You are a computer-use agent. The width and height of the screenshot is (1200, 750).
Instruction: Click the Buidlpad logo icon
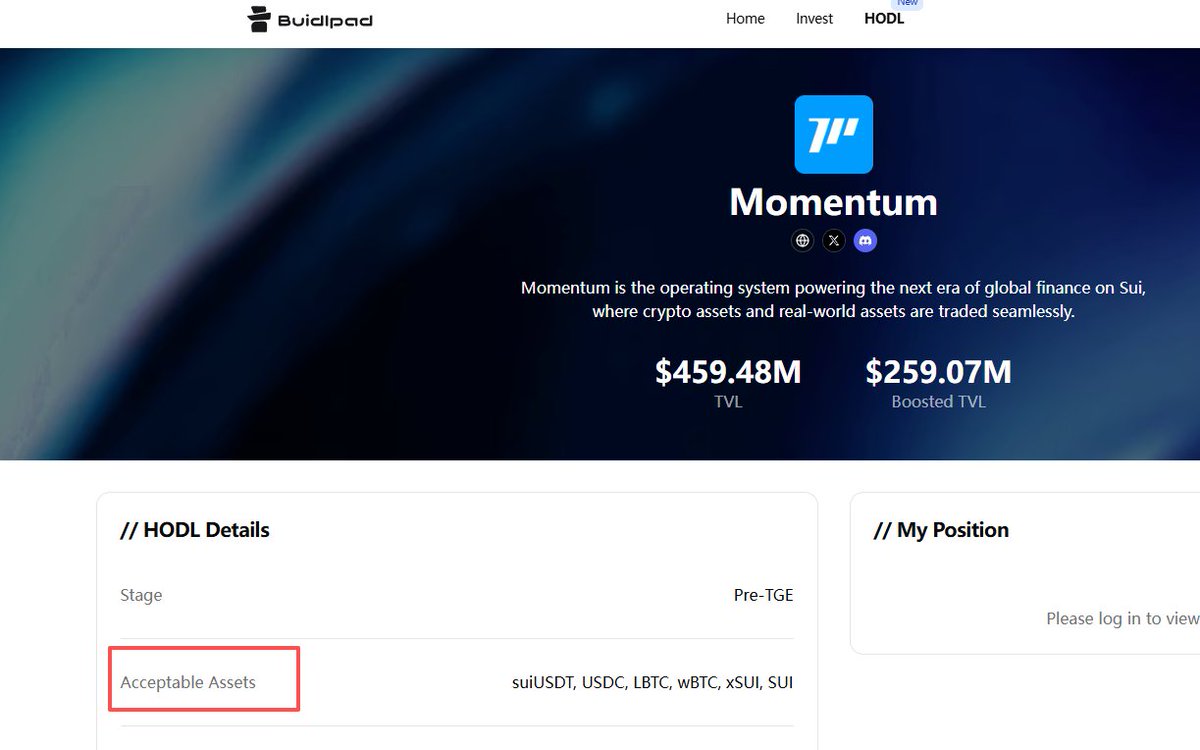[259, 19]
